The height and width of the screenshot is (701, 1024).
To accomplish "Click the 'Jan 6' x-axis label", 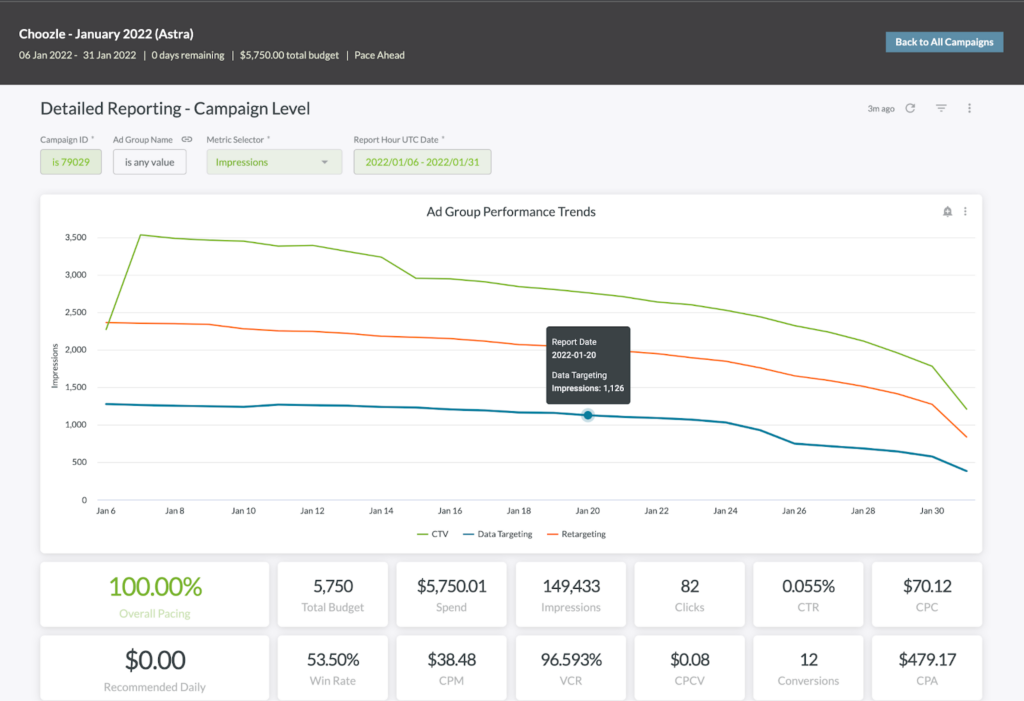I will pos(106,511).
